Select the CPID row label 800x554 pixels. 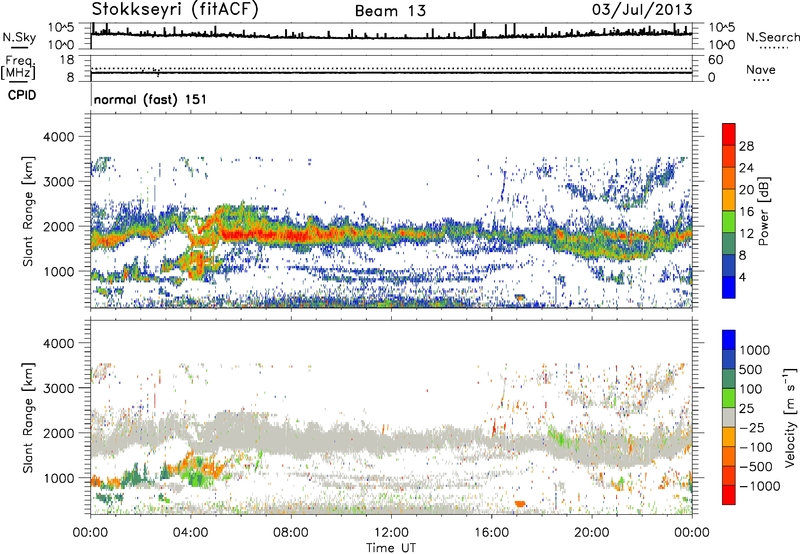tap(22, 95)
